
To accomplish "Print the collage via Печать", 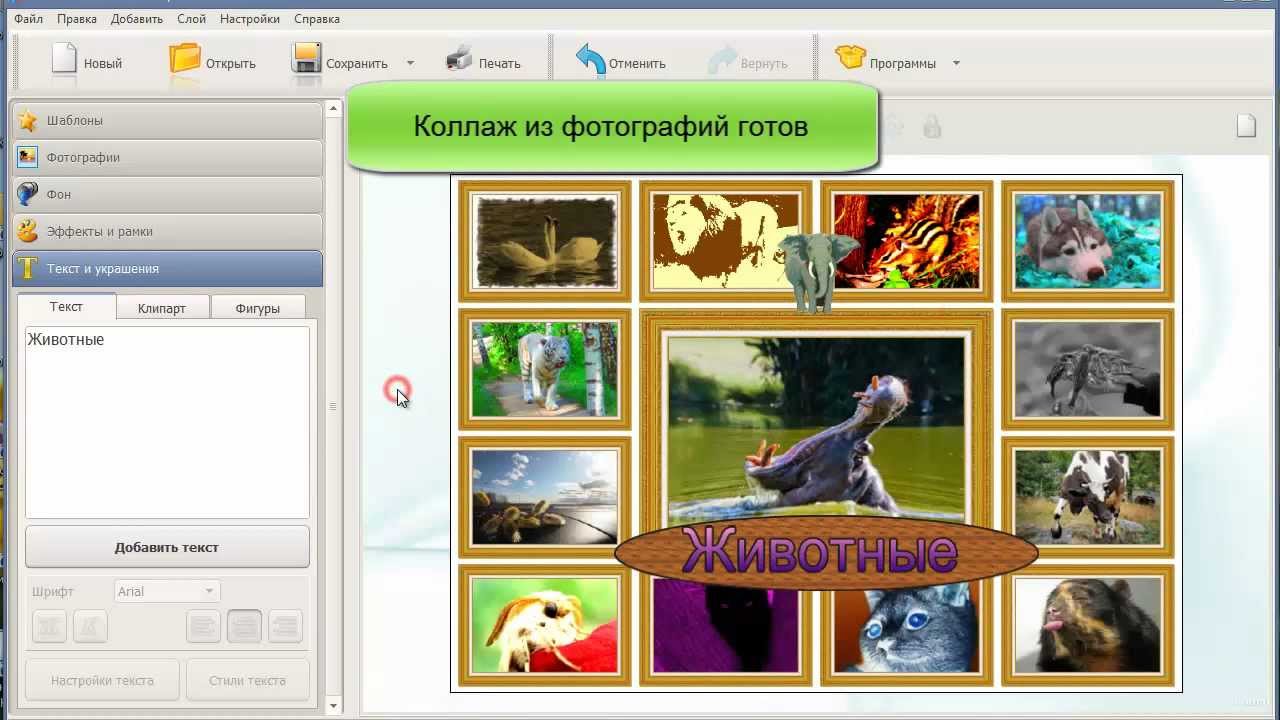I will (483, 62).
